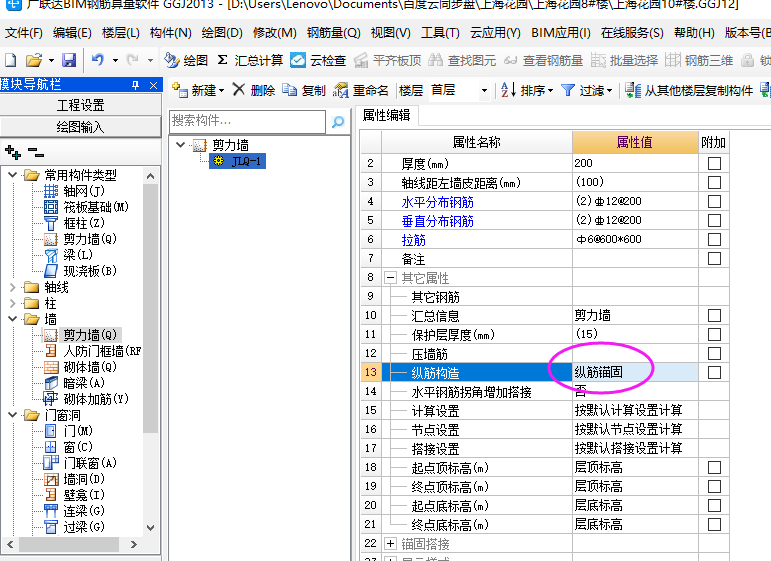Close the module navigation panel

tap(153, 85)
